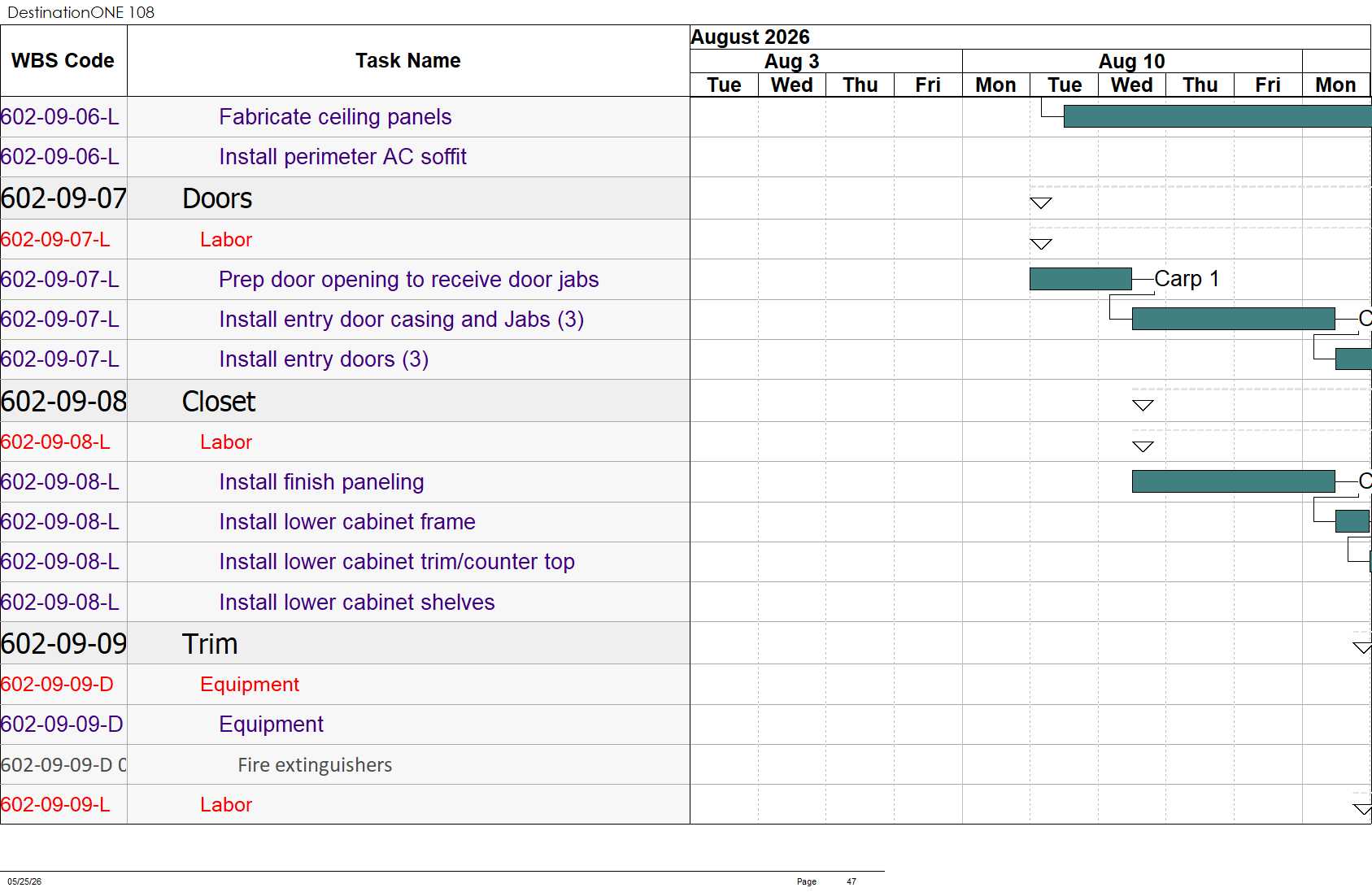Click the Fri day header under Aug 10

click(1268, 85)
